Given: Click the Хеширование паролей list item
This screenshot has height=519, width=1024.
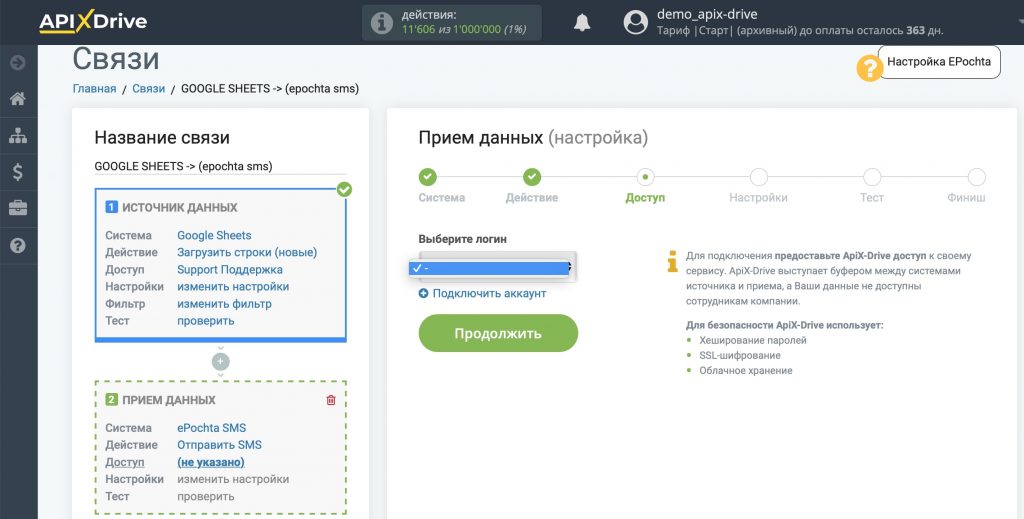Looking at the screenshot, I should tap(753, 340).
